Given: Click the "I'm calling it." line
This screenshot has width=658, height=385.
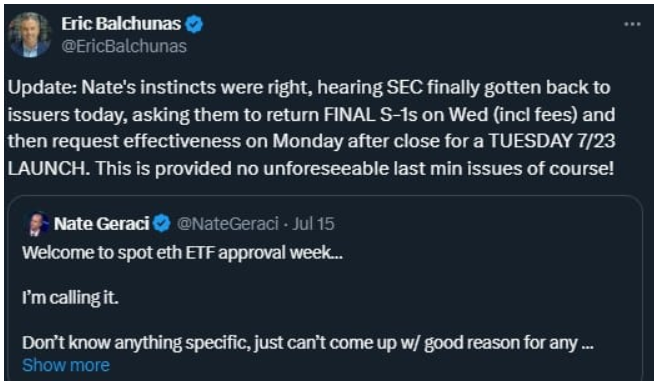Looking at the screenshot, I should (70, 298).
